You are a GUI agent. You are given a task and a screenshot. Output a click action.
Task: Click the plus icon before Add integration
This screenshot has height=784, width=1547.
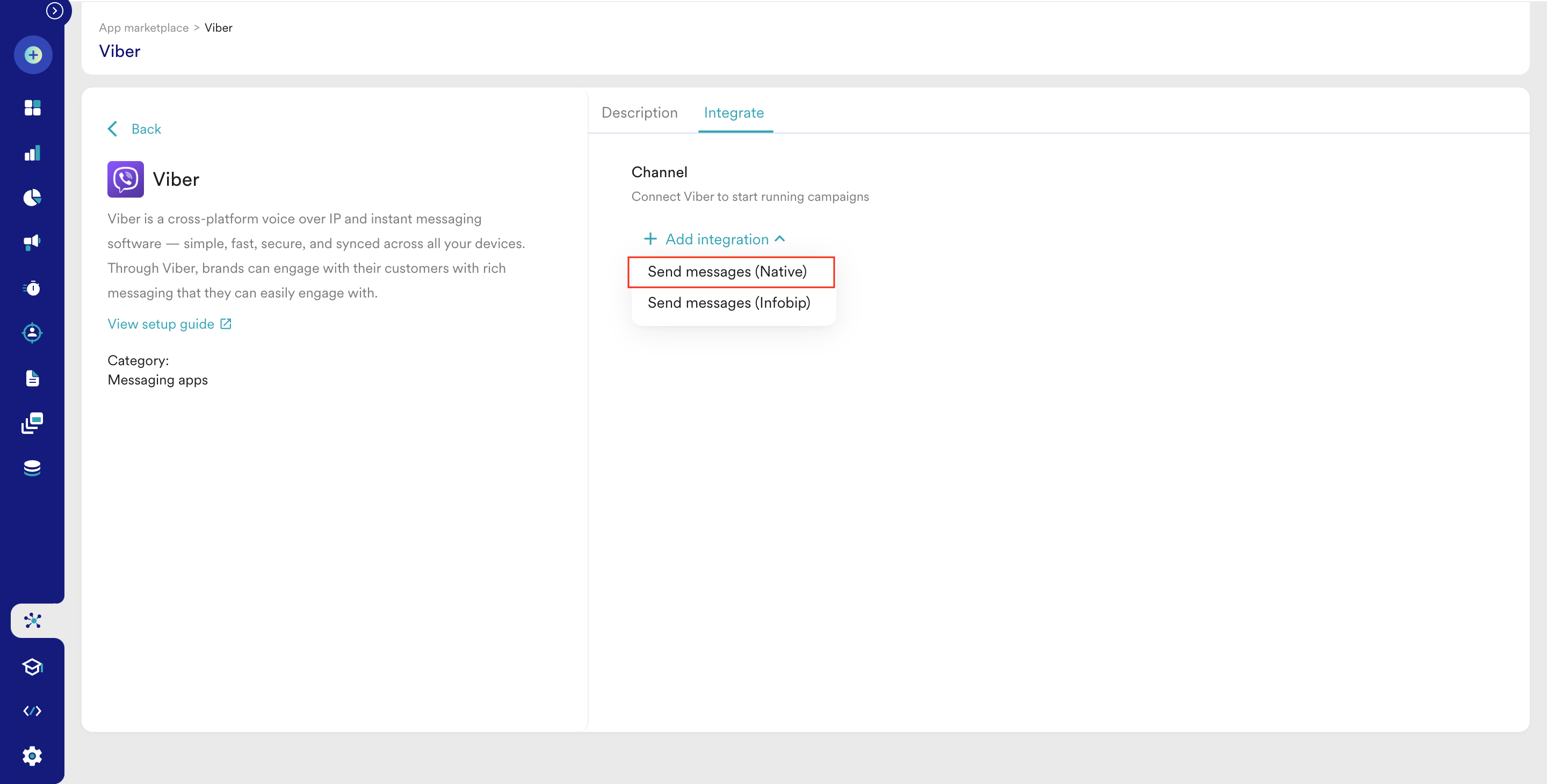click(650, 239)
